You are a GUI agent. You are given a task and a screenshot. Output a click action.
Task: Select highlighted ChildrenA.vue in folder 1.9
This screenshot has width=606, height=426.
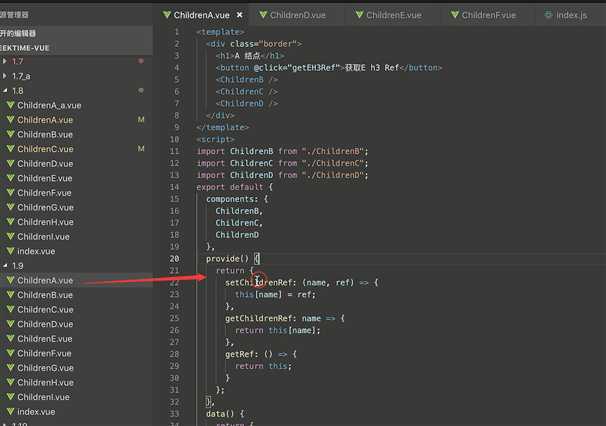click(x=45, y=280)
